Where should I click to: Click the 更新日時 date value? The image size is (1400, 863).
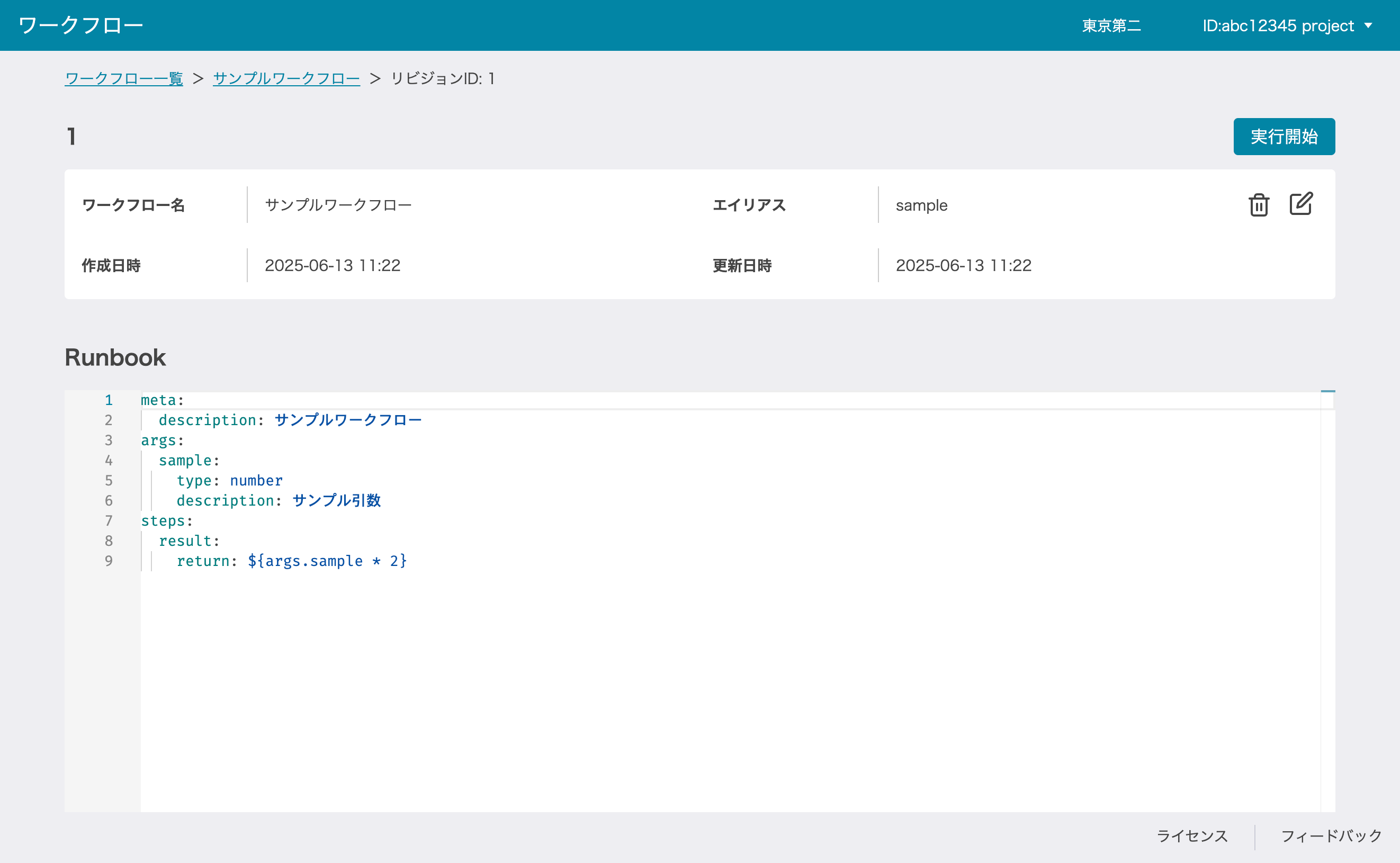[x=963, y=265]
